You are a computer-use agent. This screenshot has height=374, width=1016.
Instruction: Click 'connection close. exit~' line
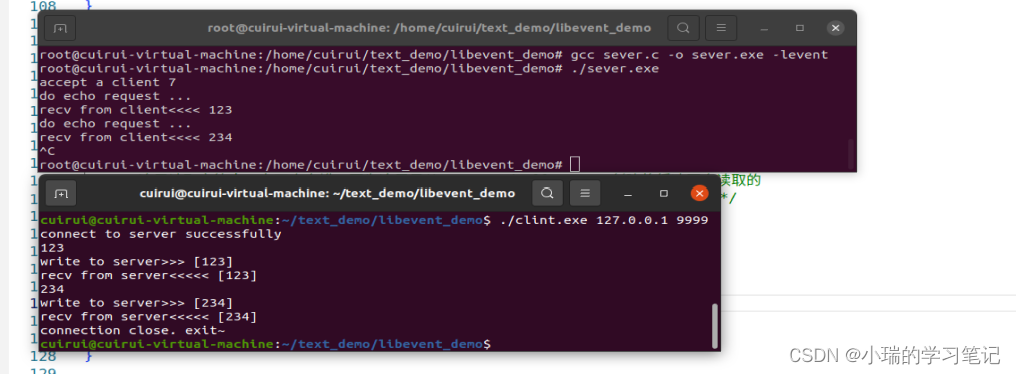[x=132, y=330]
